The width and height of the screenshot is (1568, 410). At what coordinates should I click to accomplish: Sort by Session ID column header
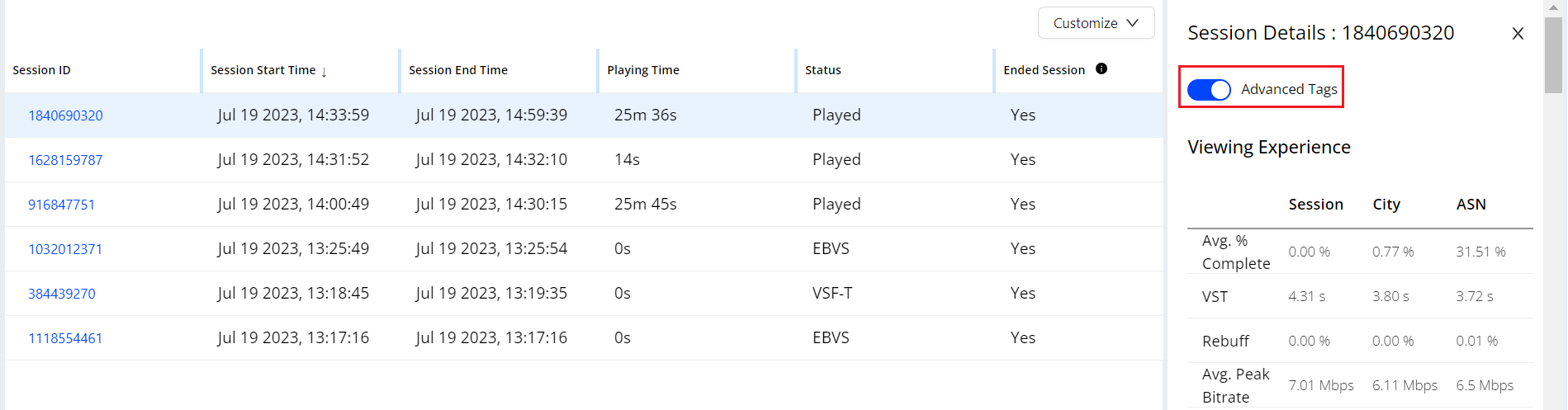[41, 70]
